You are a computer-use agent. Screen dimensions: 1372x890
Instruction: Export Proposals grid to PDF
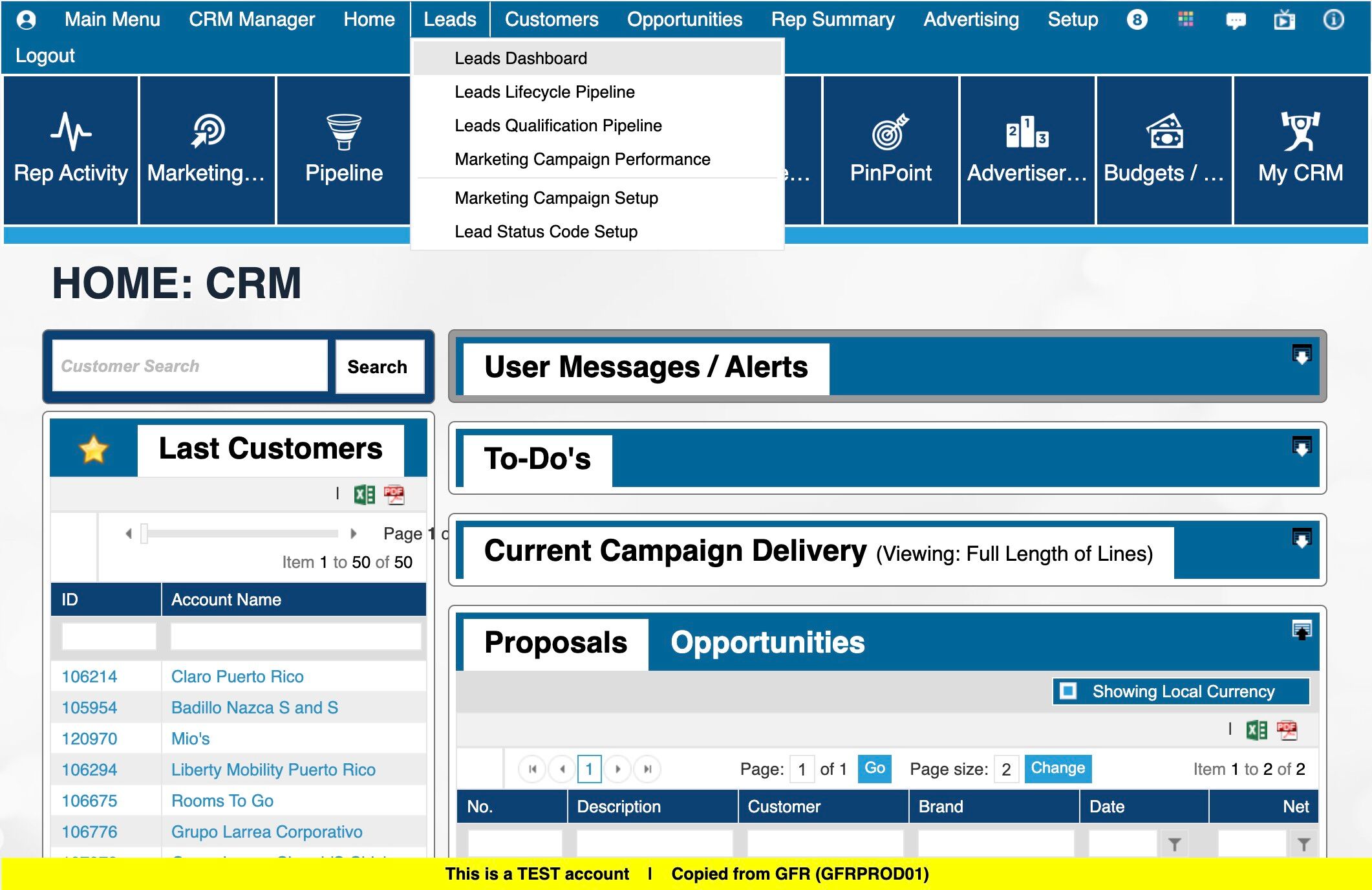1287,730
